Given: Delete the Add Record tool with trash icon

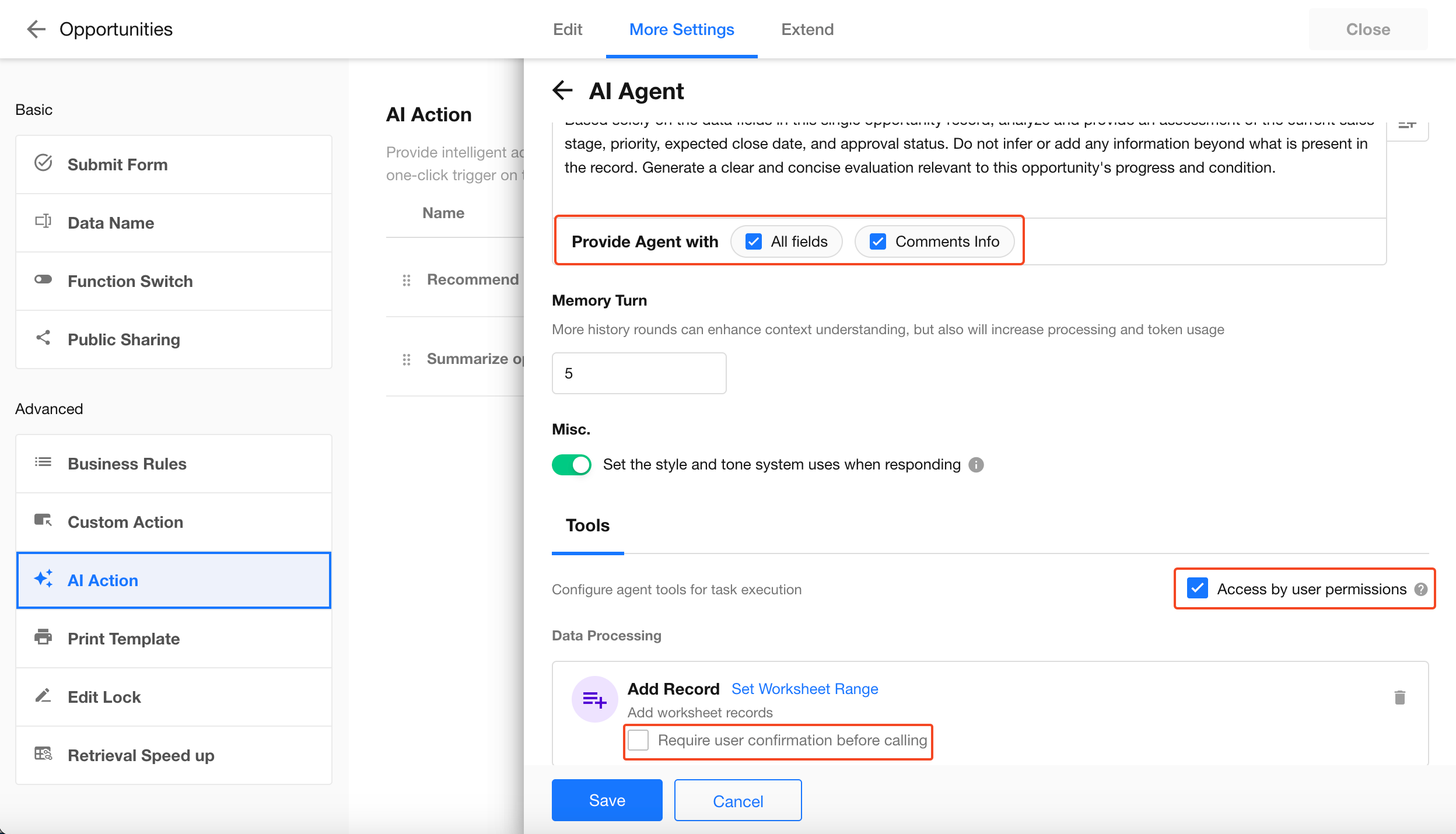Looking at the screenshot, I should pyautogui.click(x=1399, y=698).
